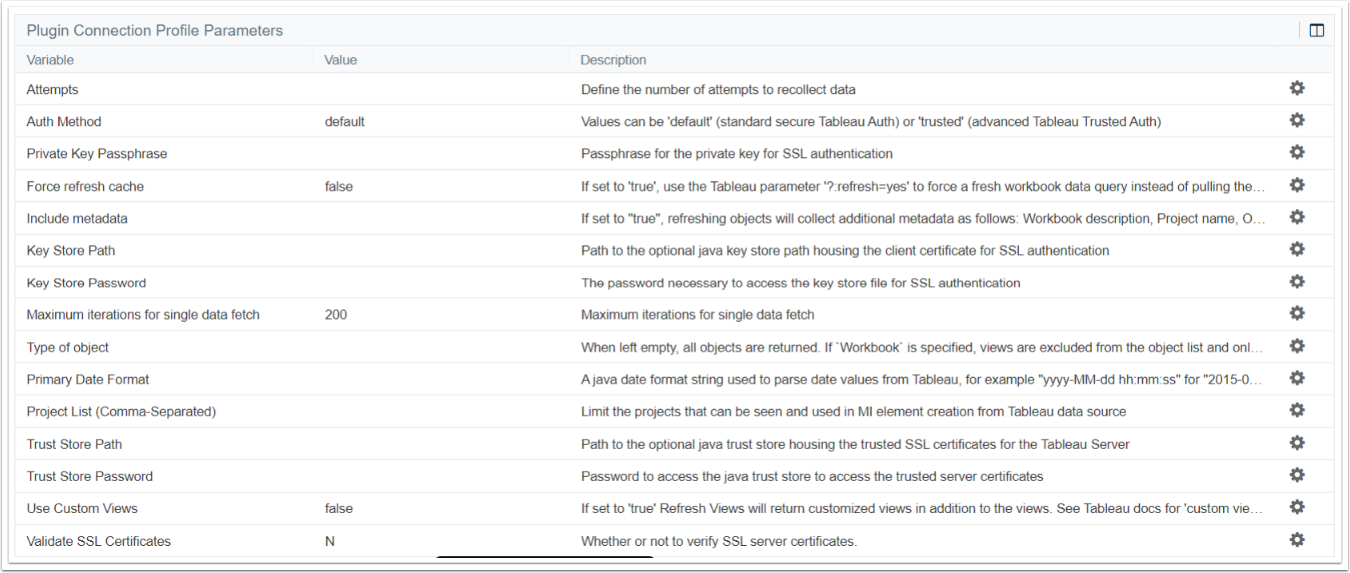This screenshot has width=1350, height=573.
Task: Click the 'false' value of Force refresh cache
Action: 339,186
